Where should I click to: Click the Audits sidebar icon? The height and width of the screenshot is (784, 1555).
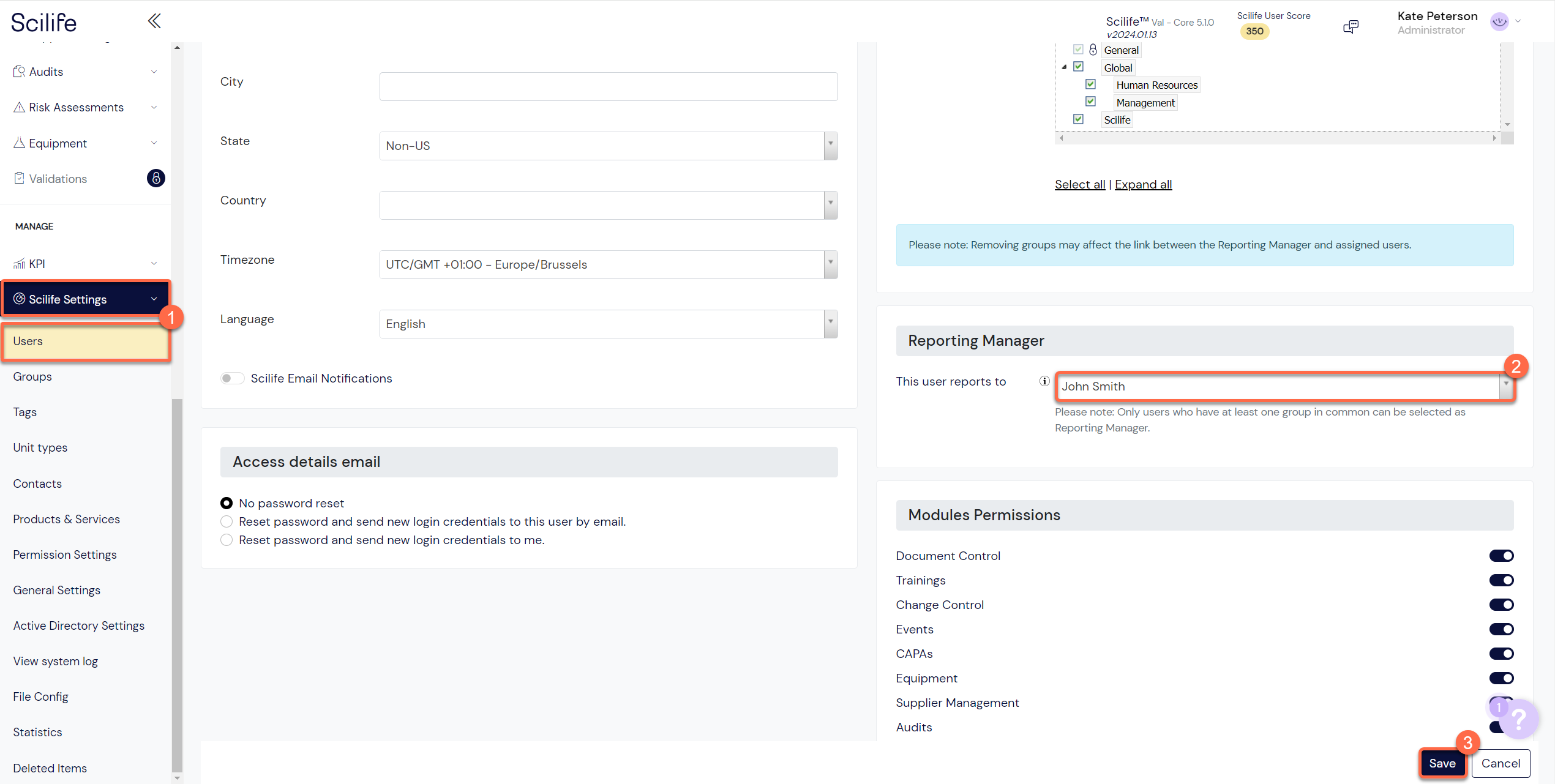(x=19, y=72)
